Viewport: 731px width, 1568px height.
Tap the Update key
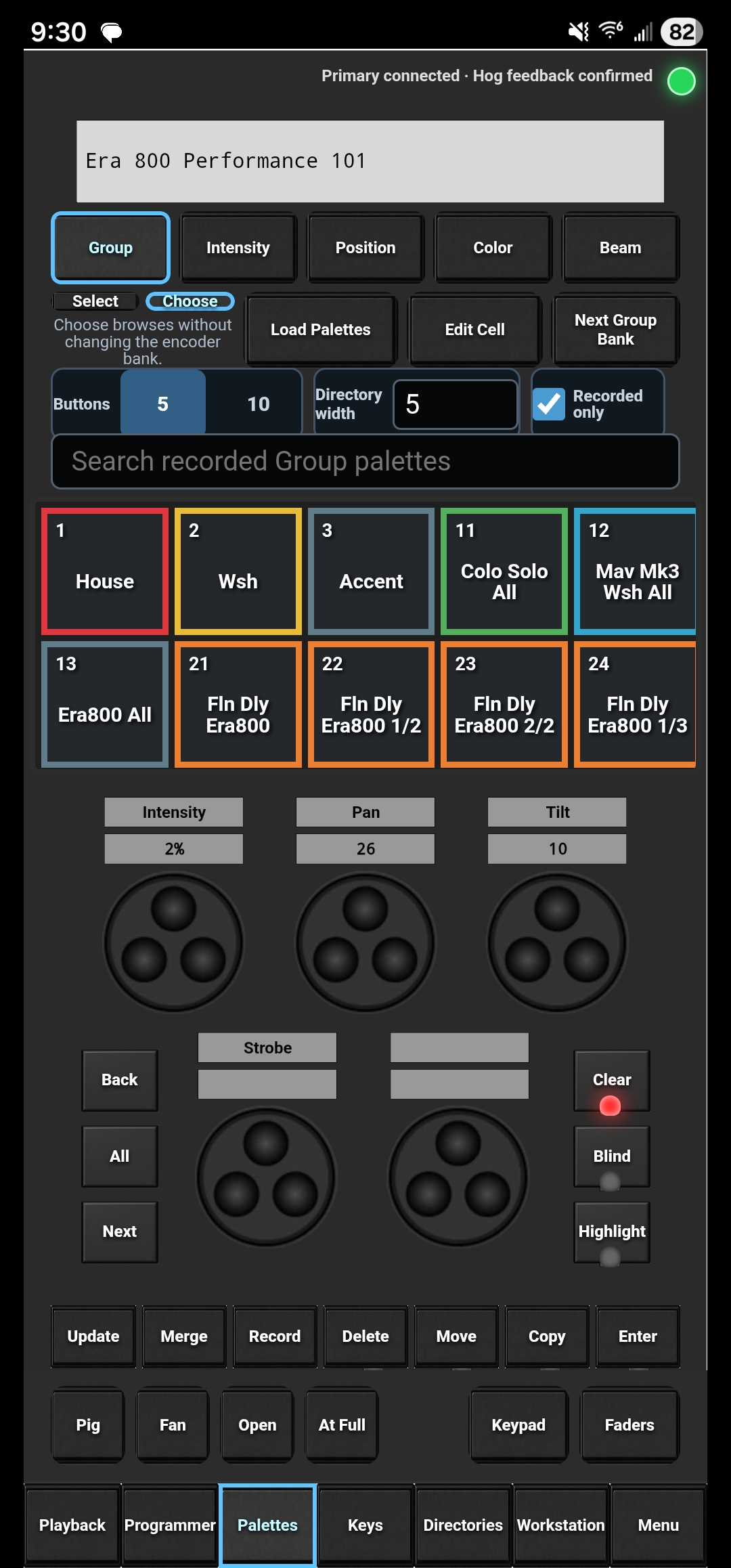93,1336
